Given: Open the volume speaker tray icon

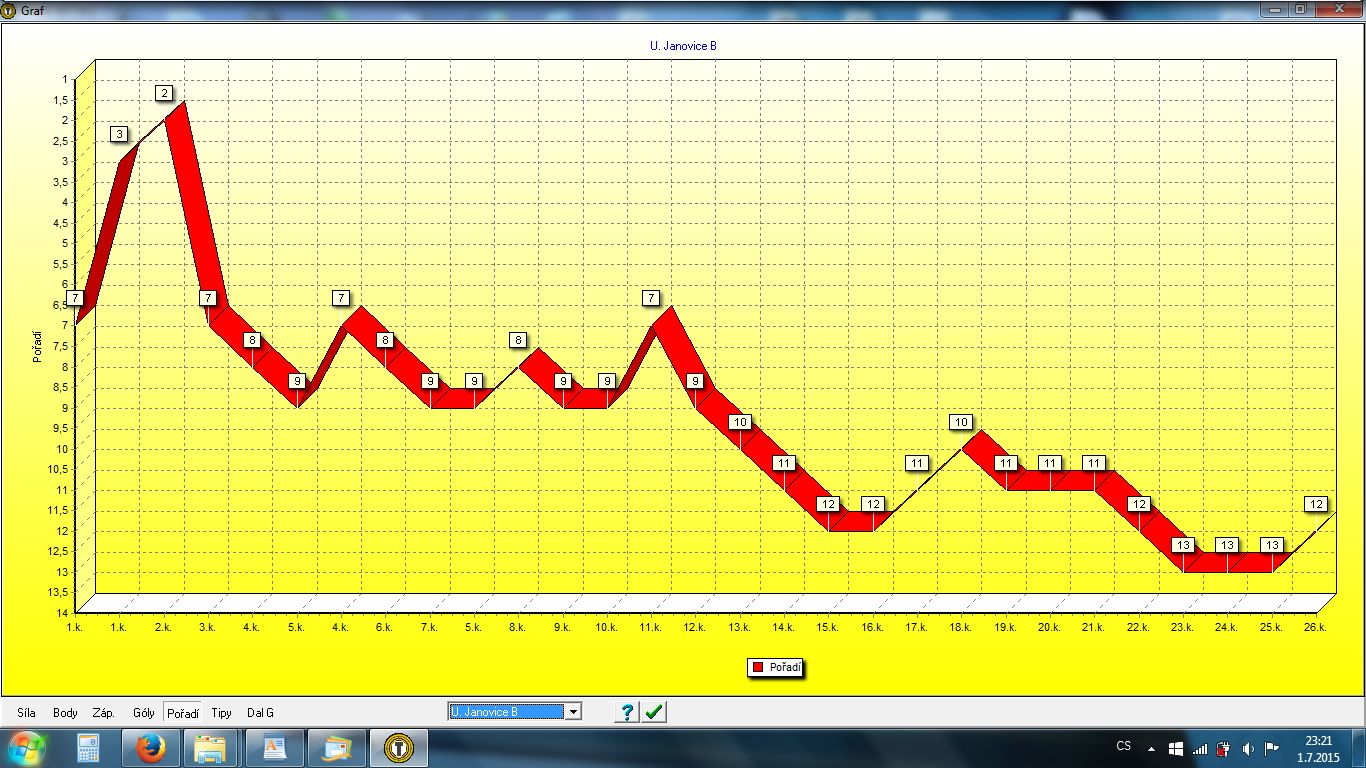Looking at the screenshot, I should point(1248,748).
